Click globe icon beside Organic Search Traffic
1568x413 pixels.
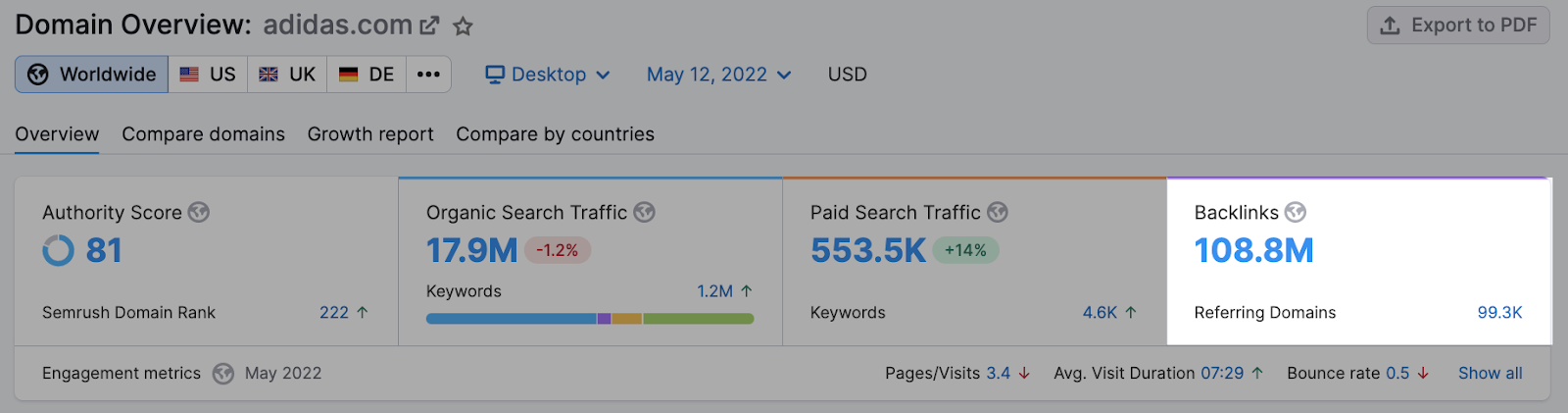[x=644, y=212]
